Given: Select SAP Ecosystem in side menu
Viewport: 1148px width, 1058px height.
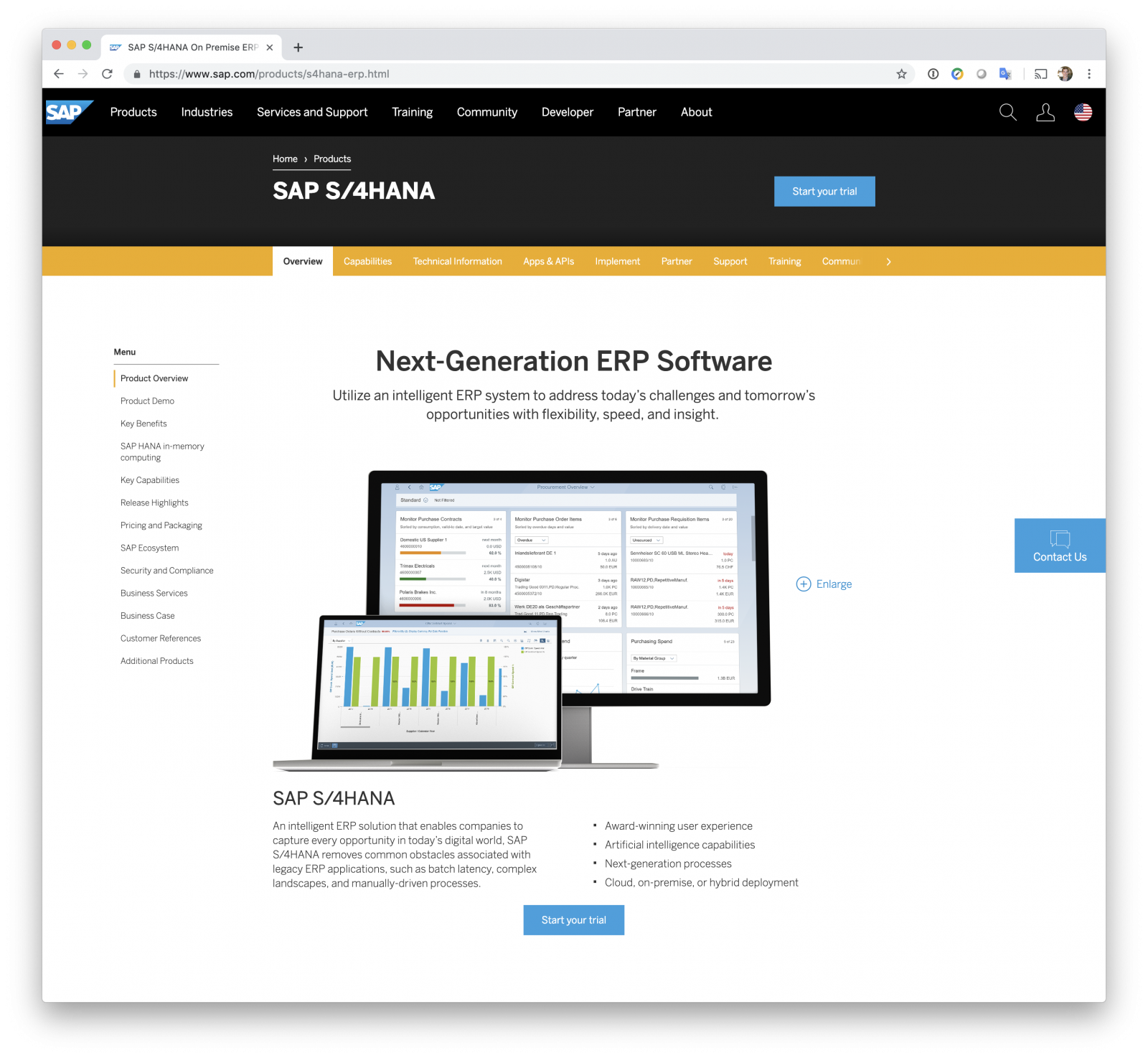Looking at the screenshot, I should coord(149,548).
